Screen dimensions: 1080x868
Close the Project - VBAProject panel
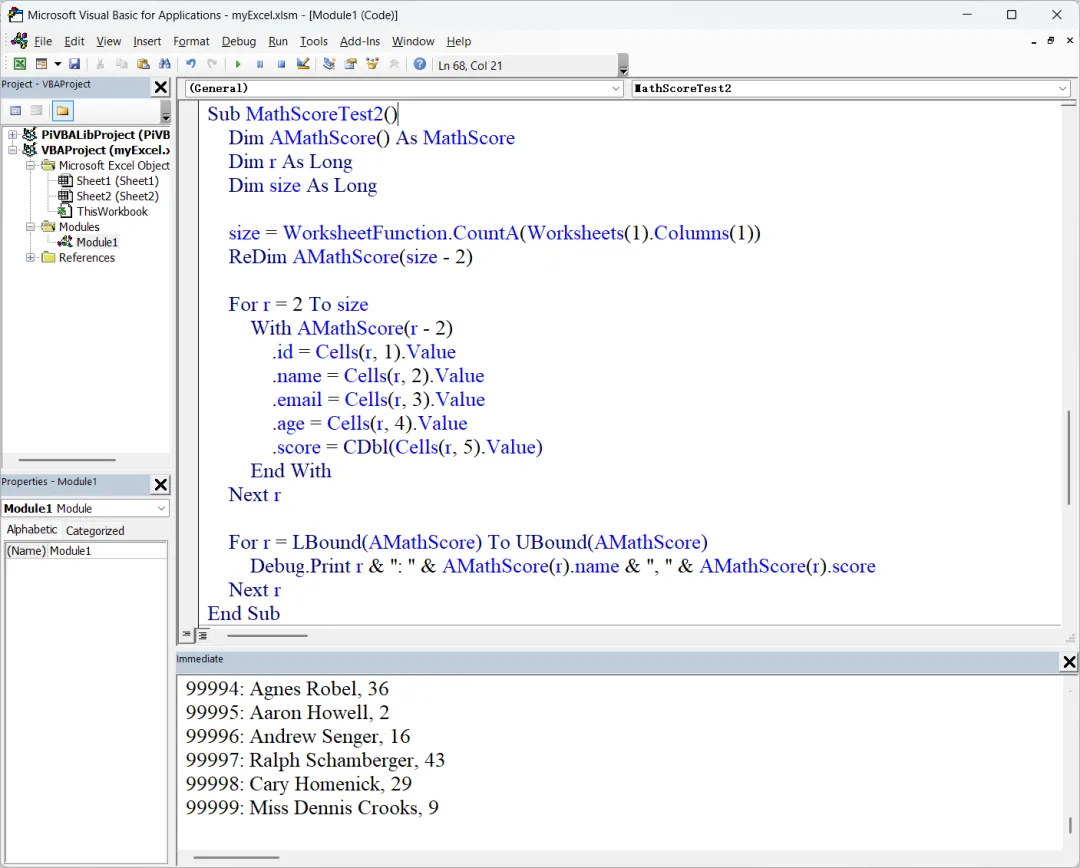(160, 87)
